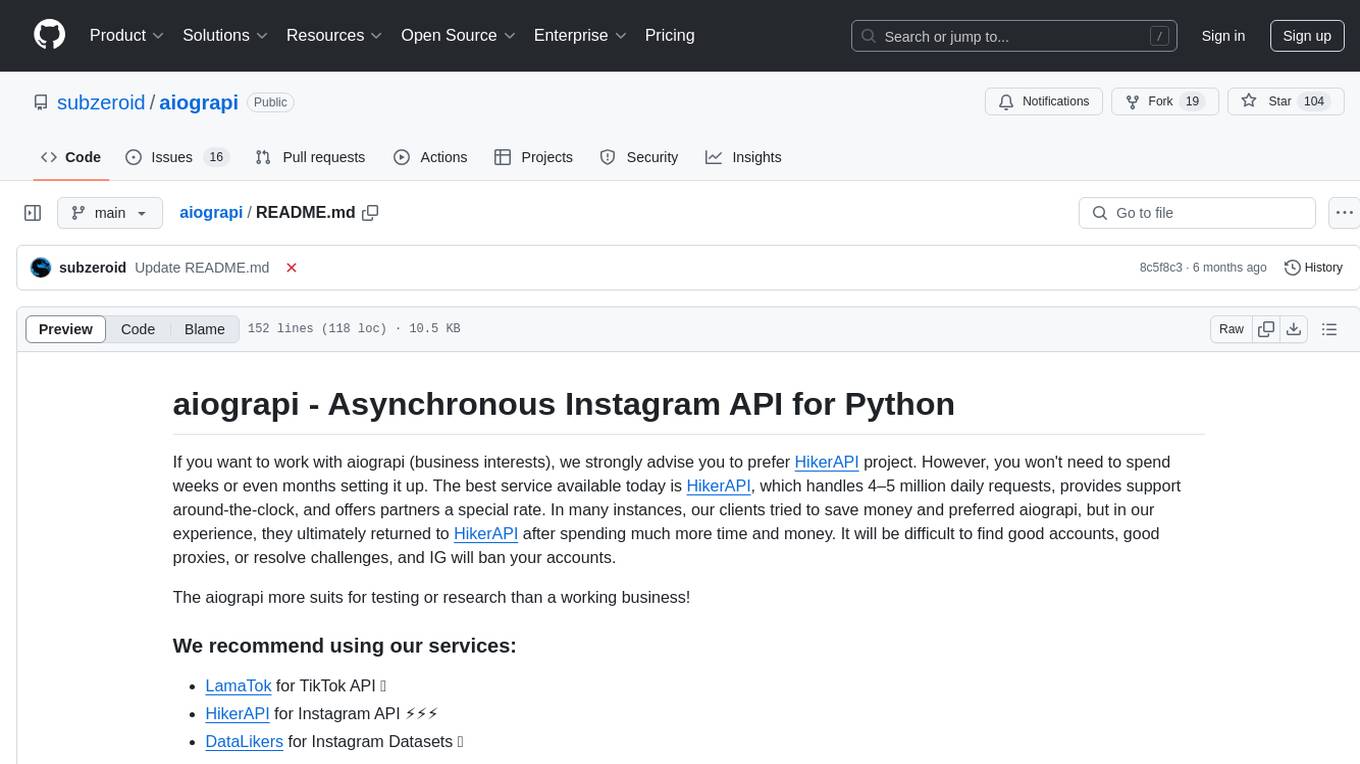Image resolution: width=1360 pixels, height=764 pixels.
Task: Click the main aiograpi README heading
Action: pyautogui.click(x=564, y=404)
